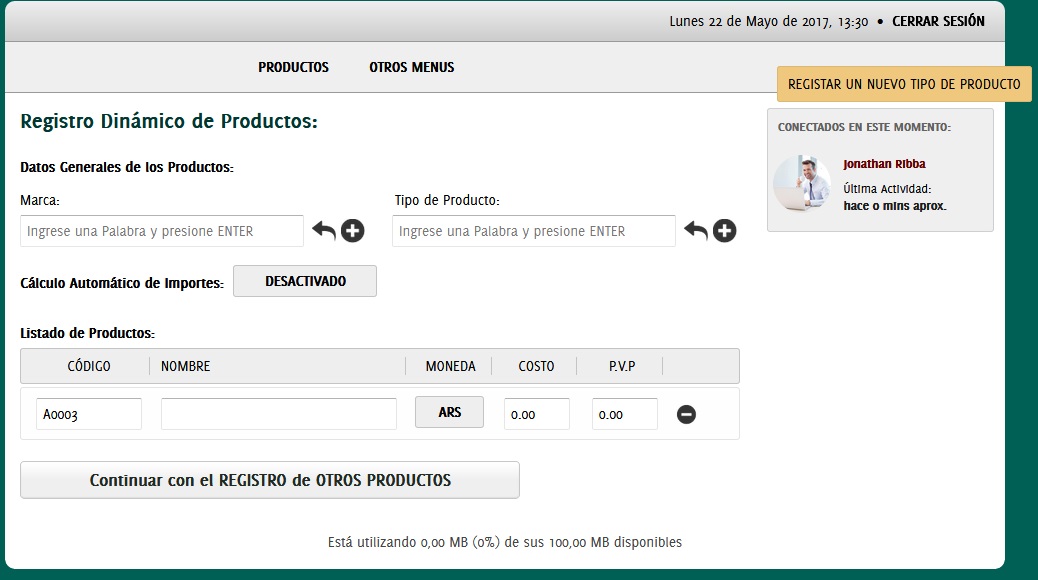The image size is (1038, 580).
Task: Click REGISTAR UN NUEVO TIPO DE PRODUCTO
Action: click(x=904, y=85)
